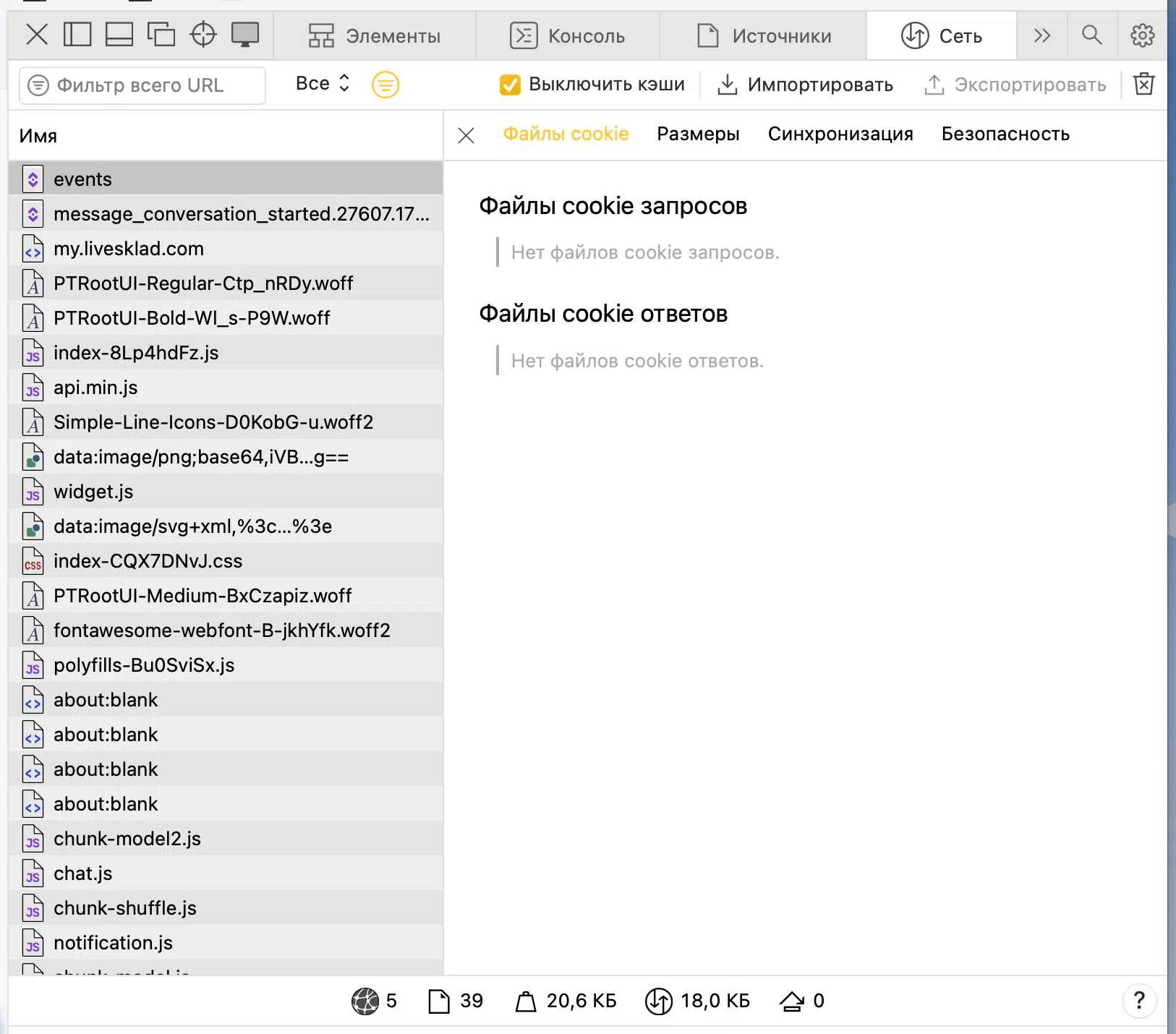
Task: Activate the element selection crosshair
Action: click(203, 35)
